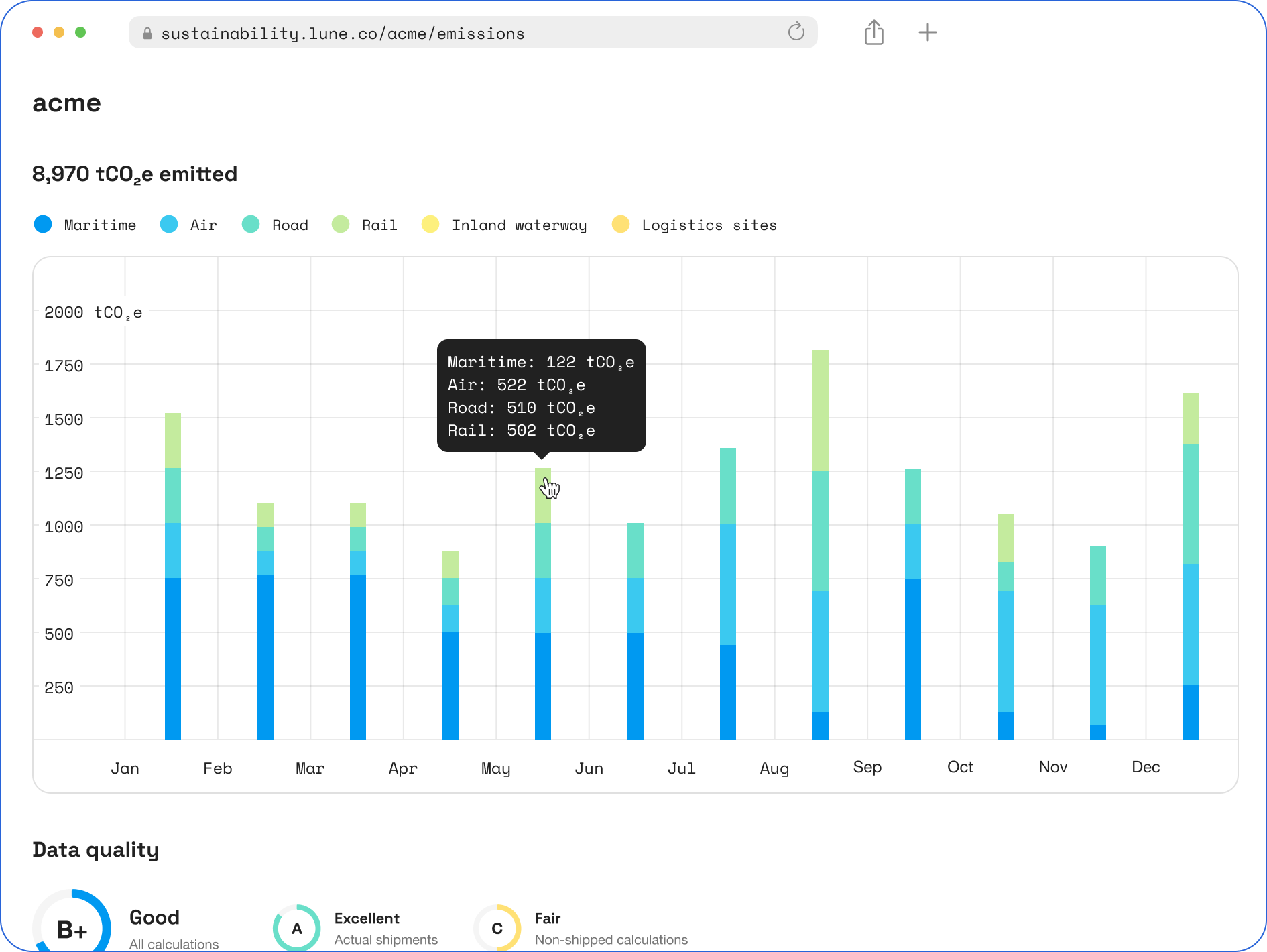This screenshot has height=952, width=1267.
Task: Click the share icon in the toolbar
Action: pos(873,32)
